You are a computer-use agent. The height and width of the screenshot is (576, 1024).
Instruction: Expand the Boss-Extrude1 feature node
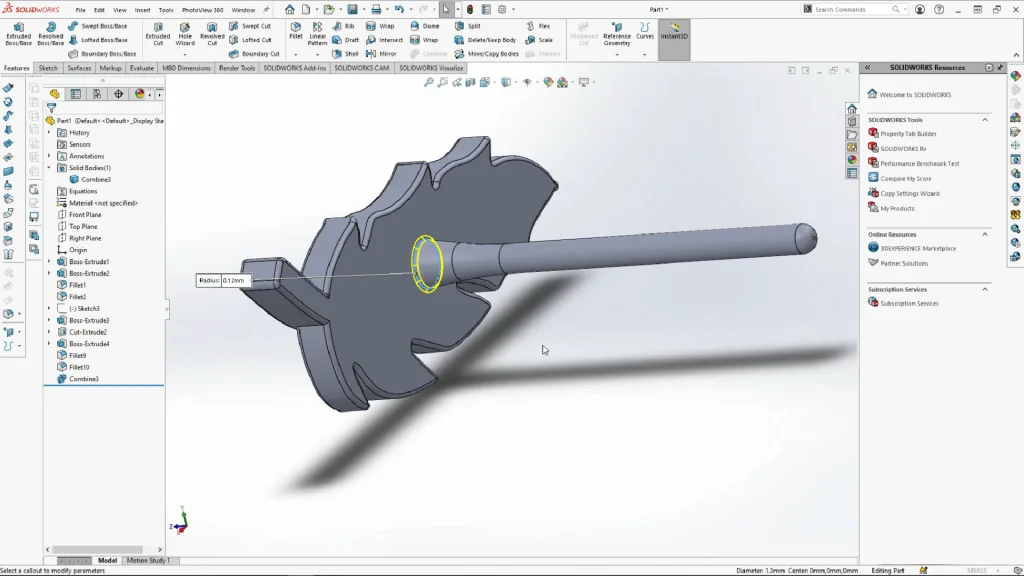tap(49, 262)
